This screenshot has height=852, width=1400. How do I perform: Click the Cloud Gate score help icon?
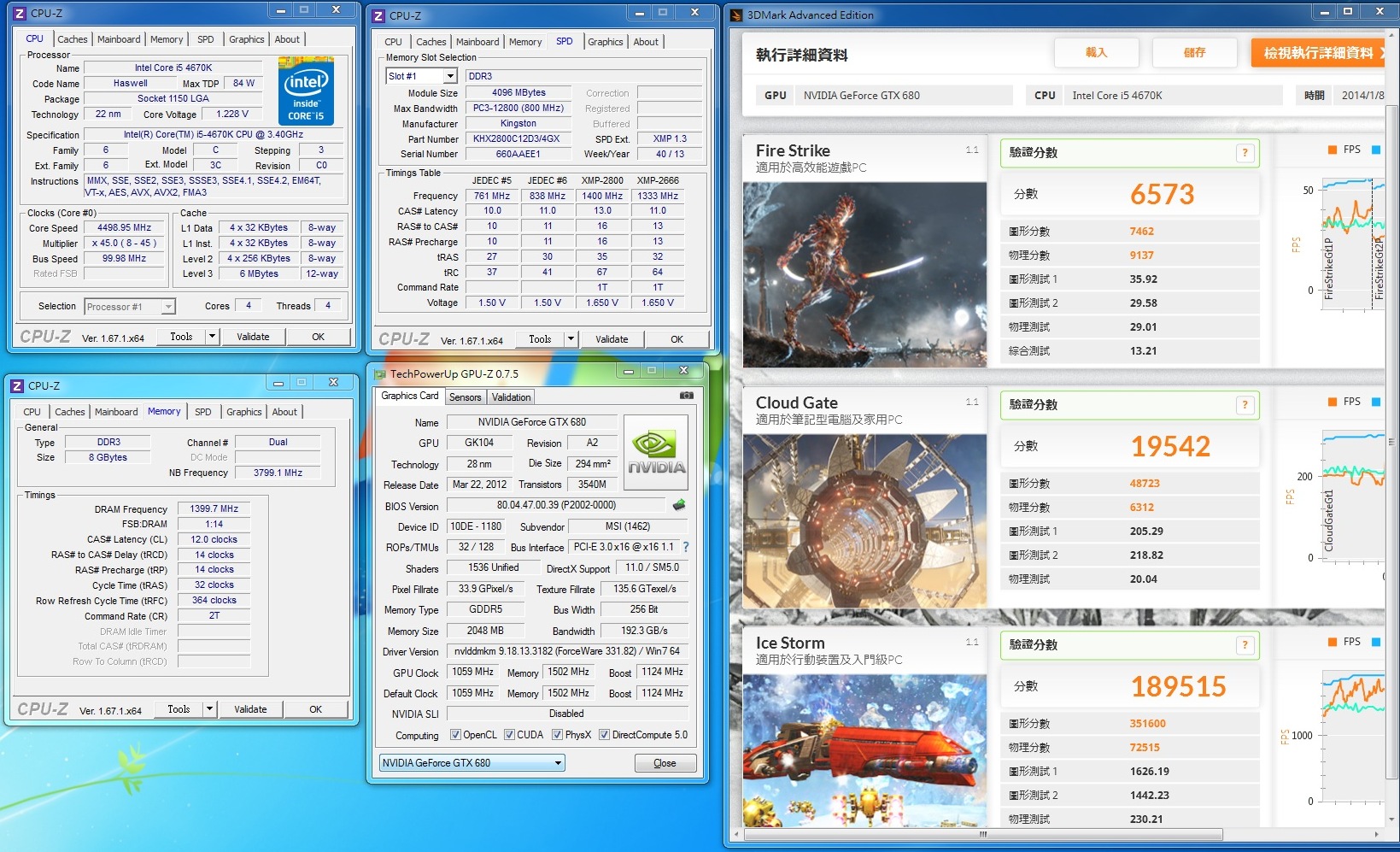coord(1245,405)
